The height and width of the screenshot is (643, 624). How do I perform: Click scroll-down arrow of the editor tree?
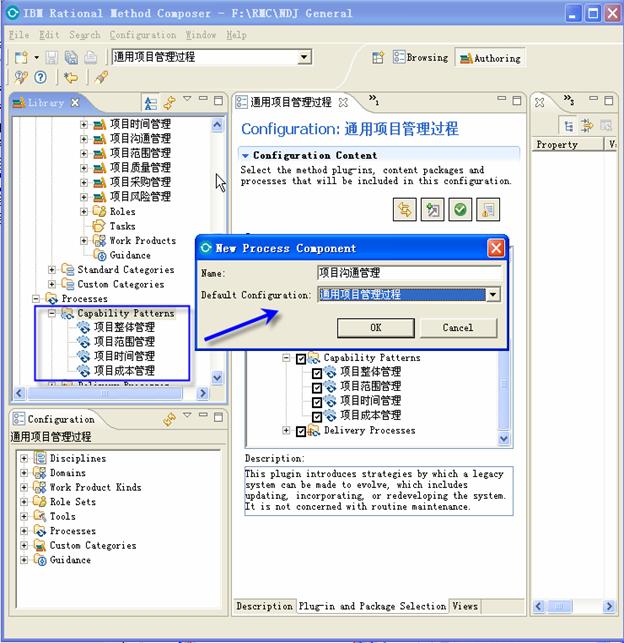click(504, 439)
